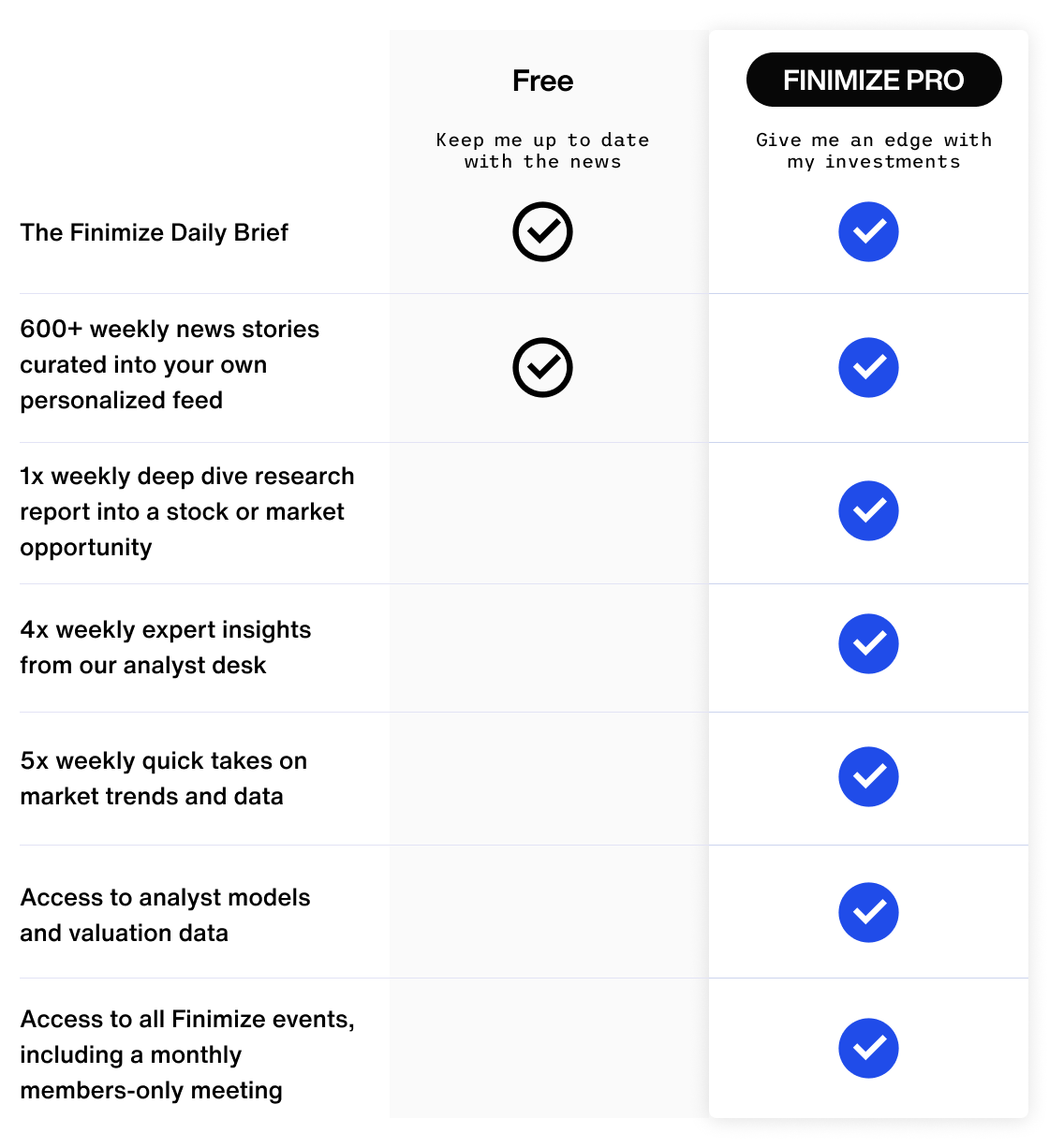1049x1148 pixels.
Task: Click Pro checkmark for Finimize Daily Brief
Action: click(x=868, y=231)
